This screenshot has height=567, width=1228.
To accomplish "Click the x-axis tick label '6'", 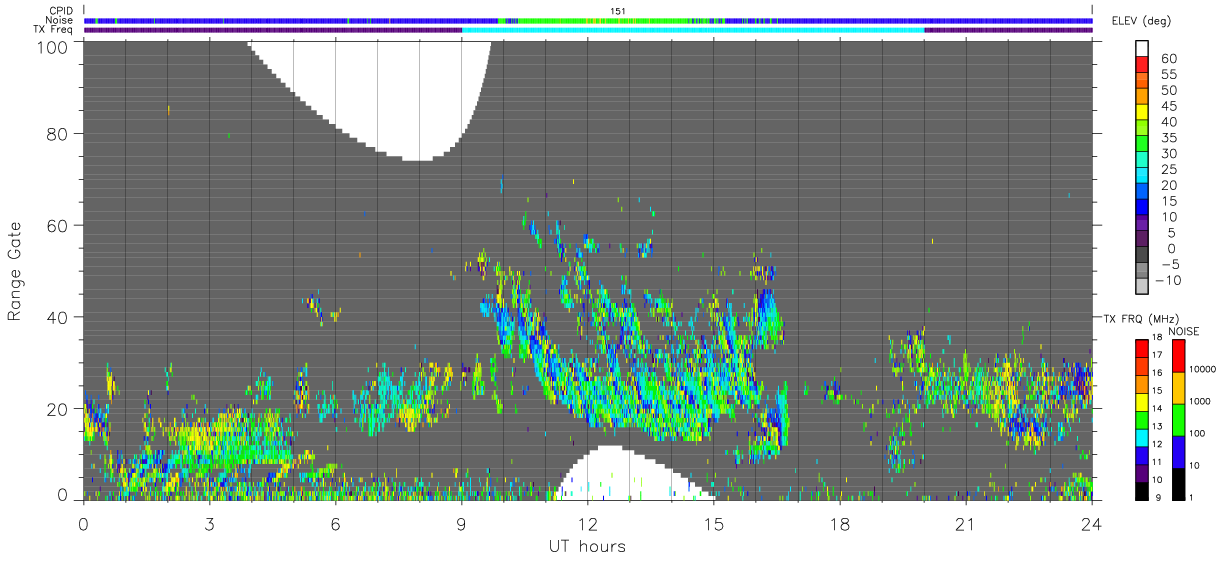I will [335, 524].
